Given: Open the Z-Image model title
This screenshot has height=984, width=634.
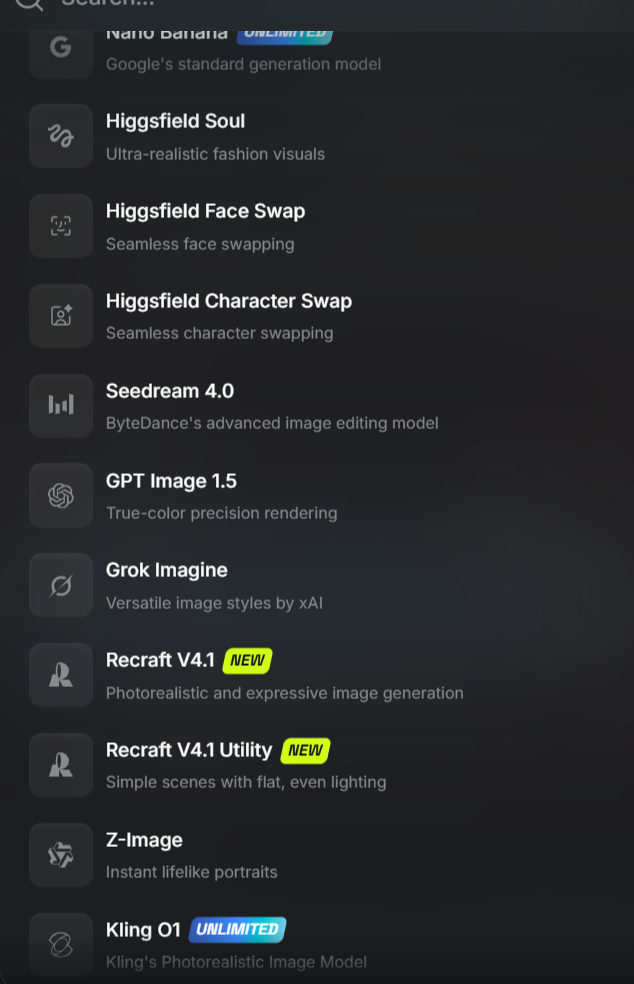Looking at the screenshot, I should [x=144, y=840].
